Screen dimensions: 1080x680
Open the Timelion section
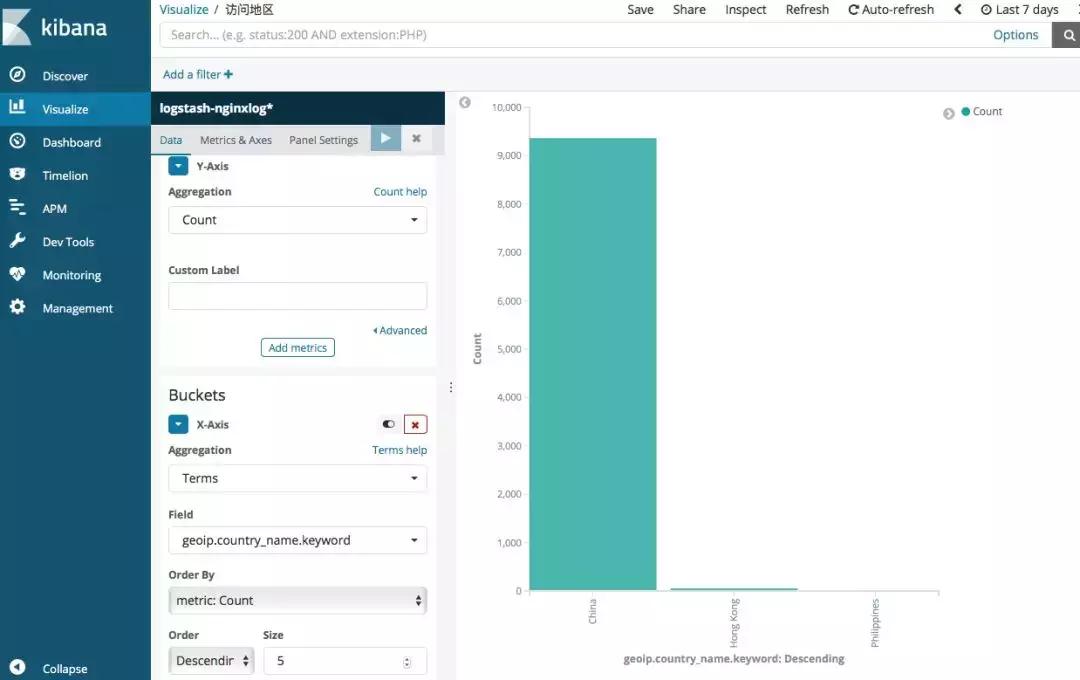62,175
